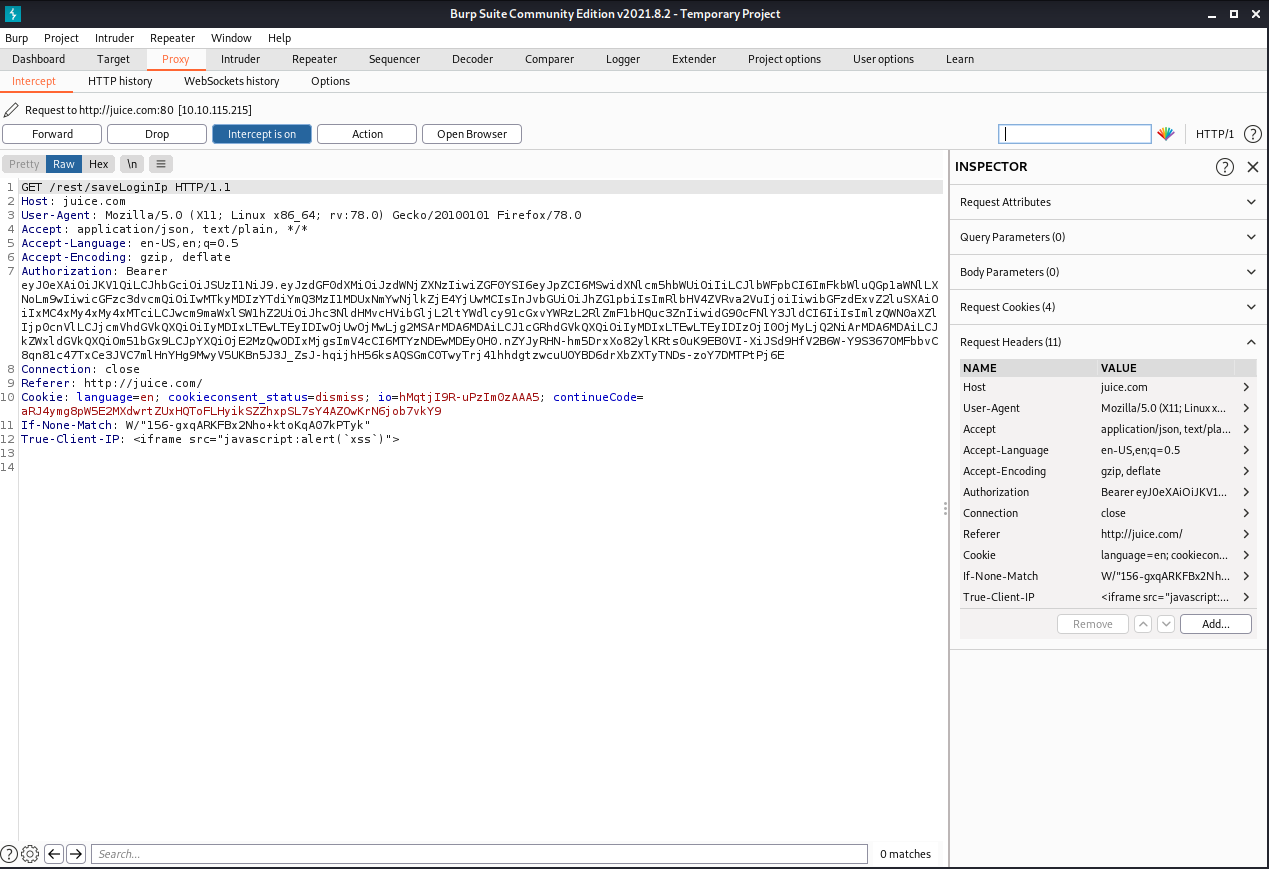Go to the next search match arrow

pyautogui.click(x=76, y=854)
